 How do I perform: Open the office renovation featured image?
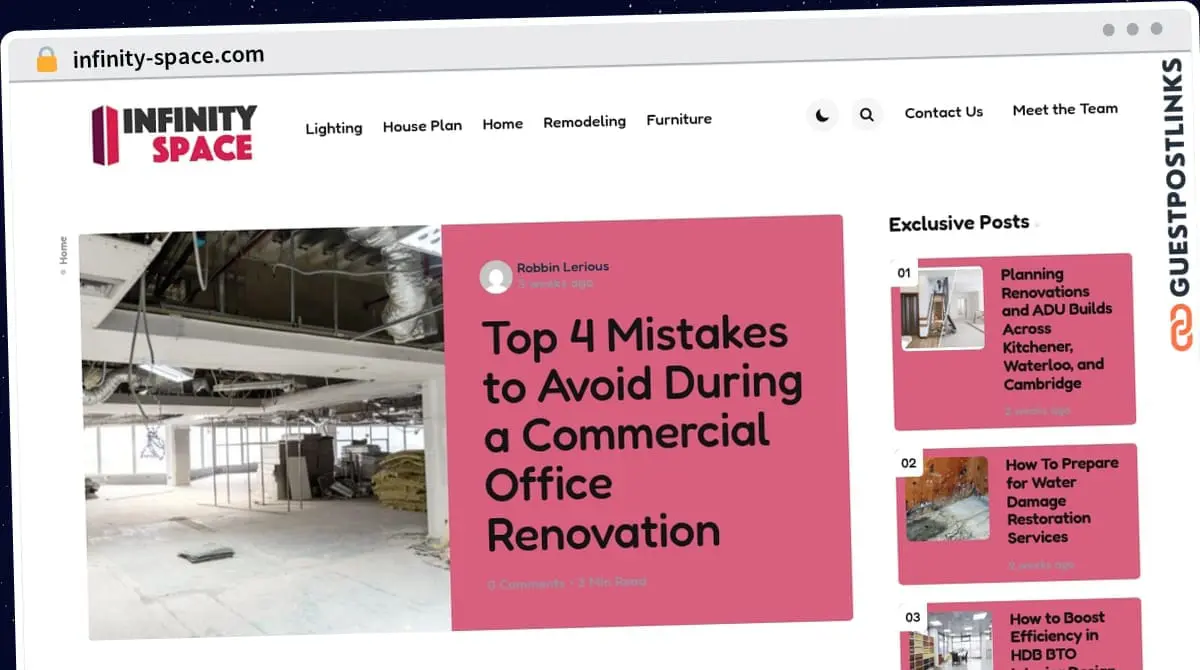pyautogui.click(x=264, y=432)
